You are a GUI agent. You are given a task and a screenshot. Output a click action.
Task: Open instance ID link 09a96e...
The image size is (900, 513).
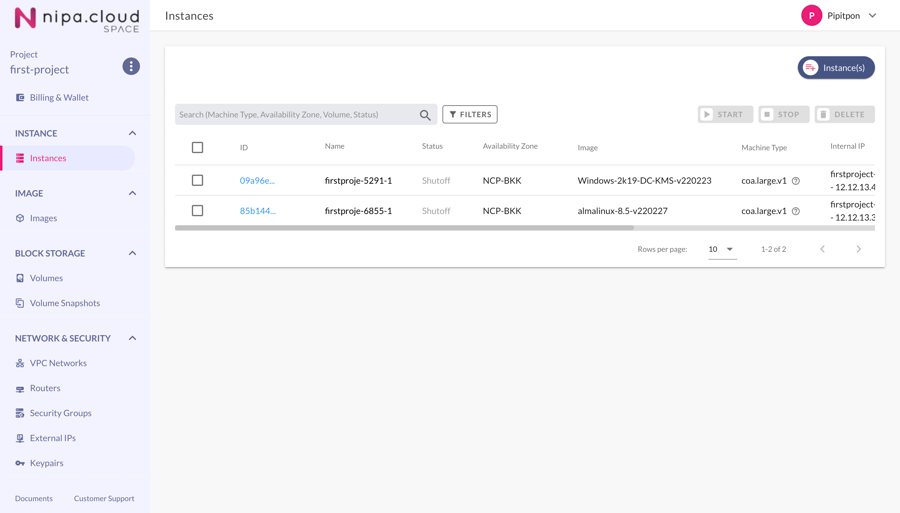pyautogui.click(x=257, y=181)
